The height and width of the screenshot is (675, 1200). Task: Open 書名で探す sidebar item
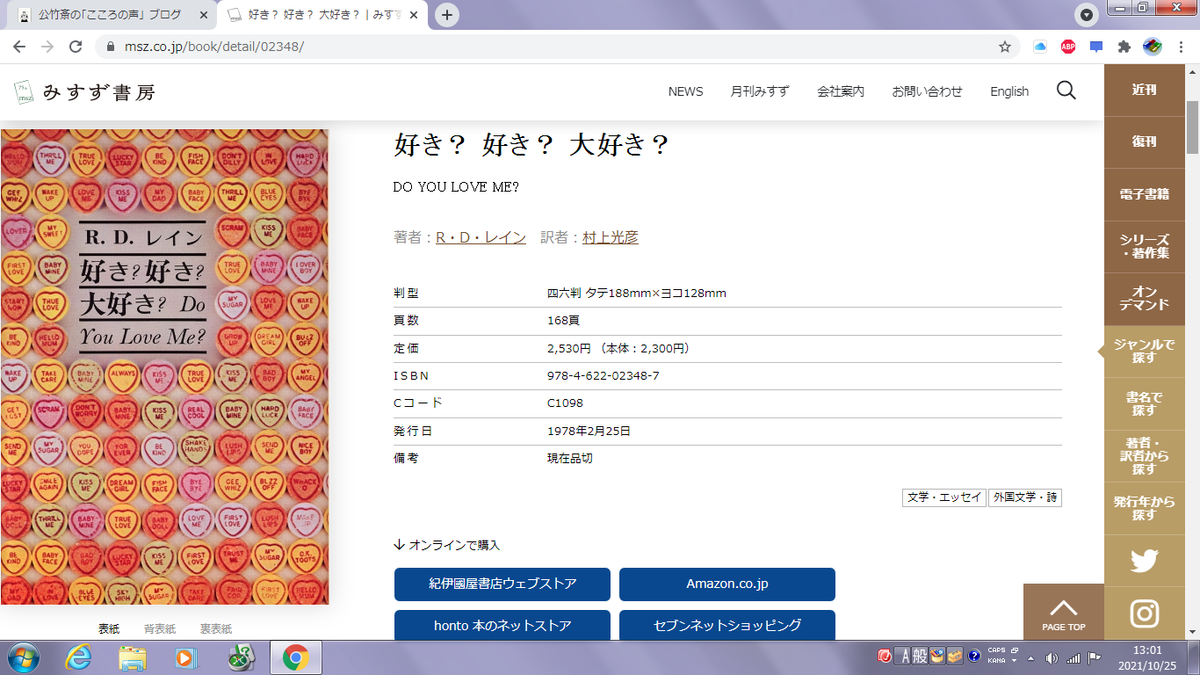tap(1144, 403)
